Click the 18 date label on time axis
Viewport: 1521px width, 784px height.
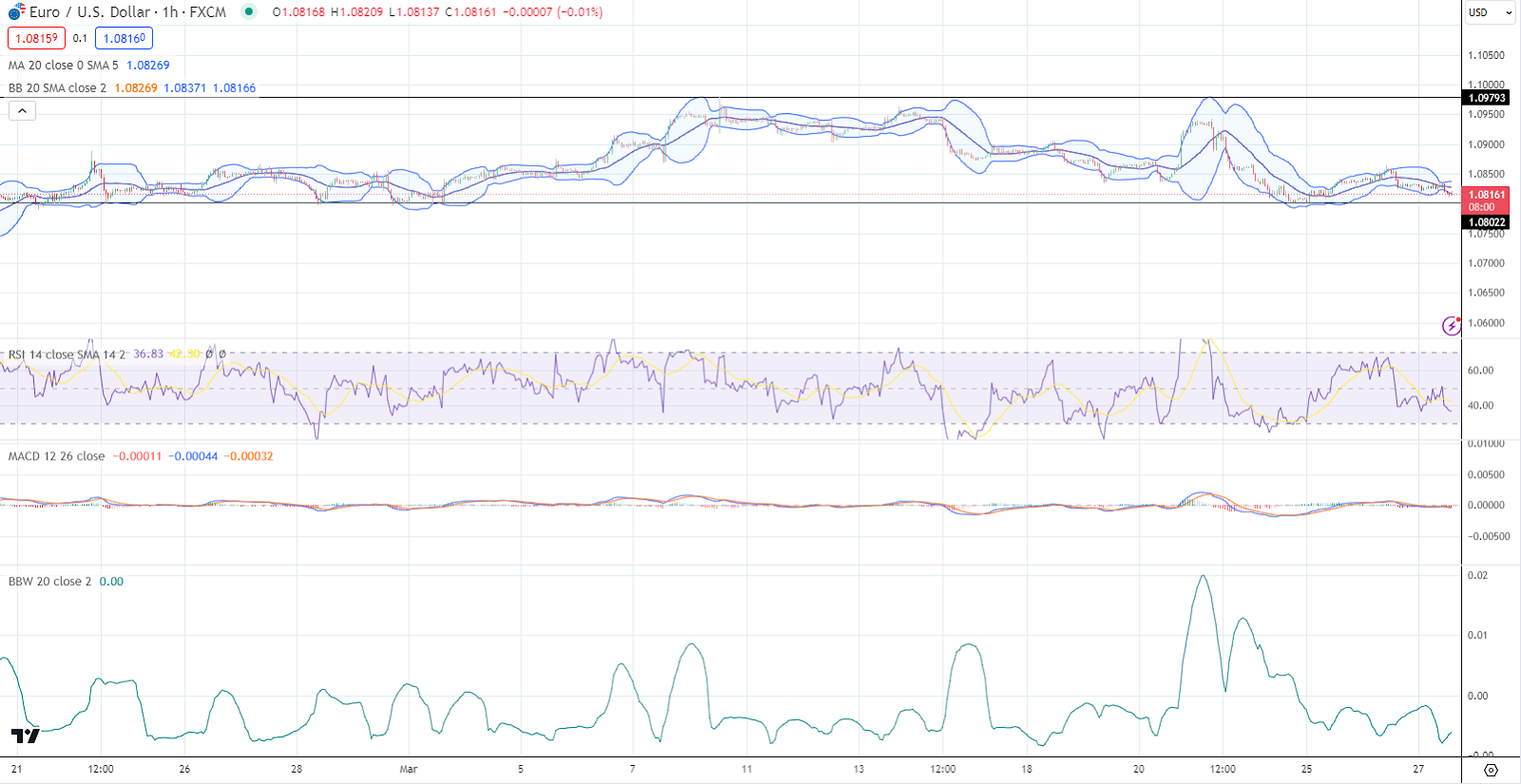[x=1027, y=769]
